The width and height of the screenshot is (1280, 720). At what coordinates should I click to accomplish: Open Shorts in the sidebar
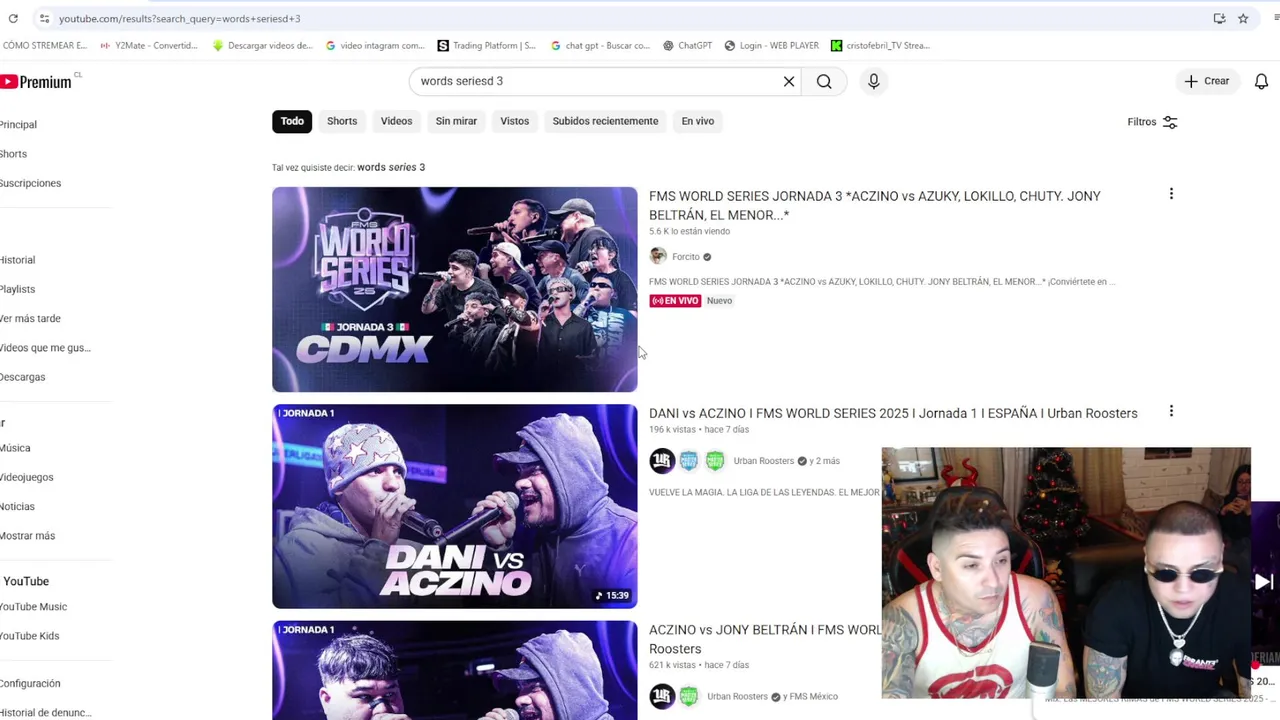(x=14, y=154)
